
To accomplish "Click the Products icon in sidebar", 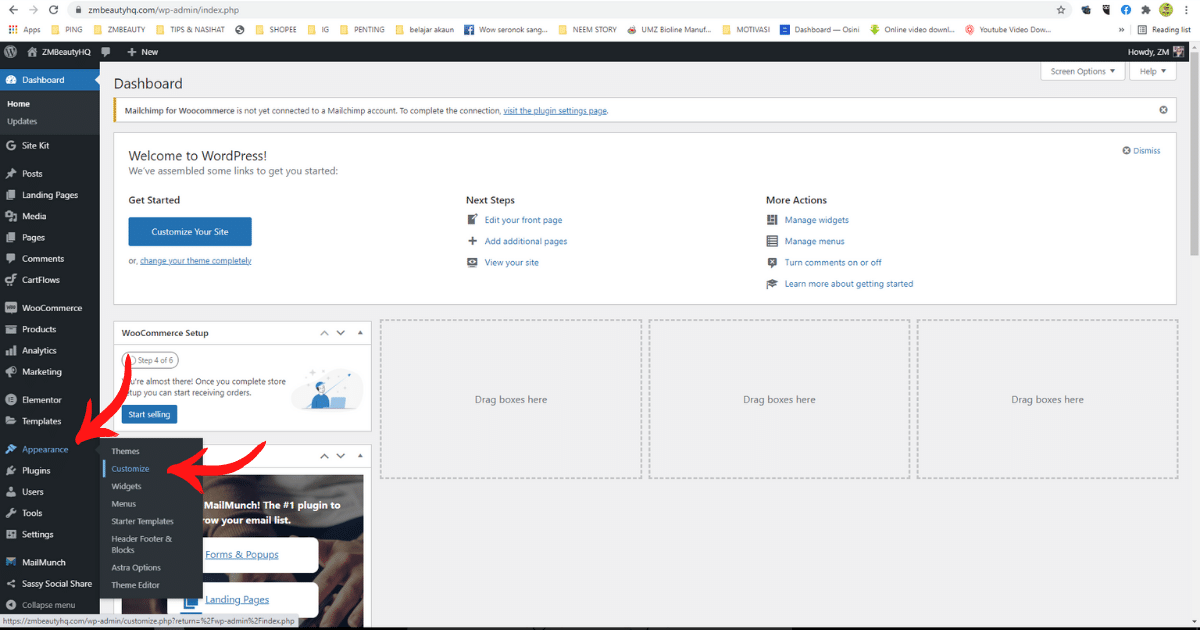I will pos(11,329).
